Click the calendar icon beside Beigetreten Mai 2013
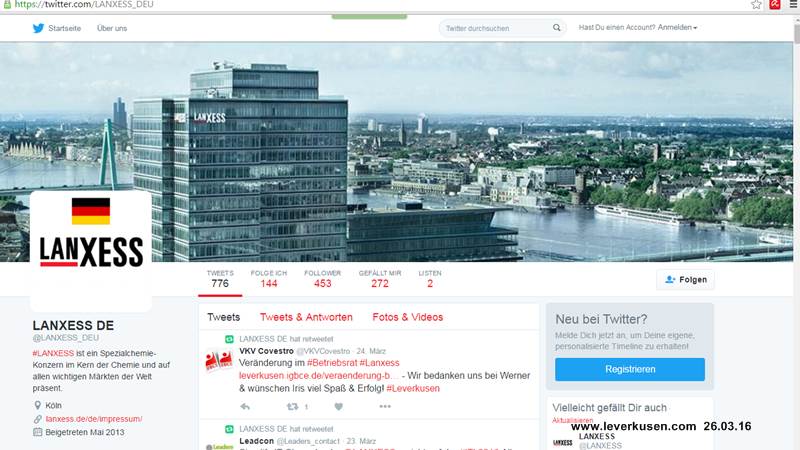This screenshot has height=450, width=800. (x=37, y=432)
